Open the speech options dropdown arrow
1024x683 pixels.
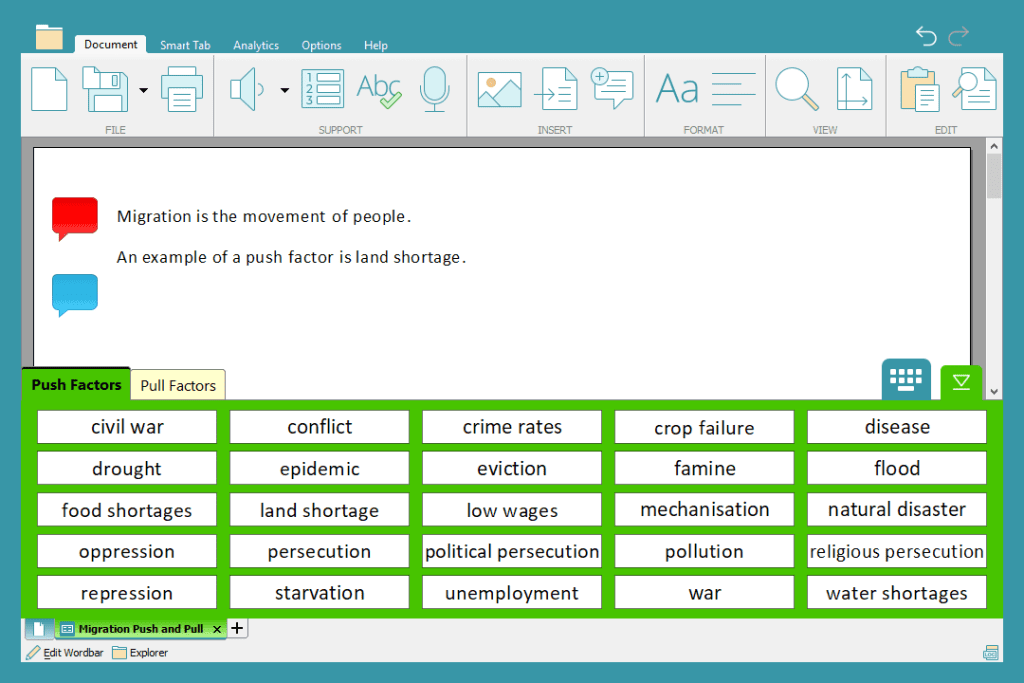(285, 90)
